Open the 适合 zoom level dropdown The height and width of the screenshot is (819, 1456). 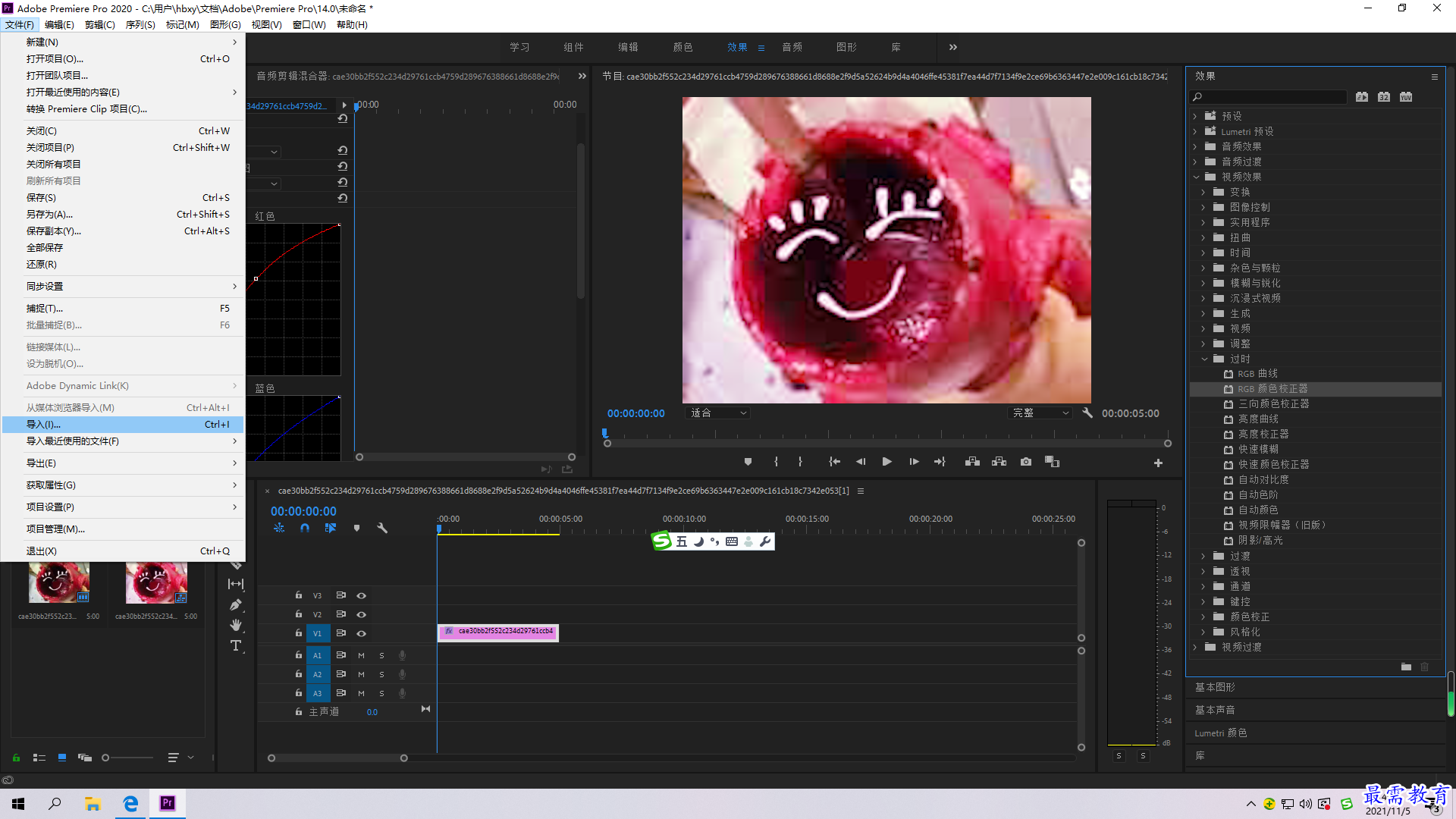(x=717, y=413)
